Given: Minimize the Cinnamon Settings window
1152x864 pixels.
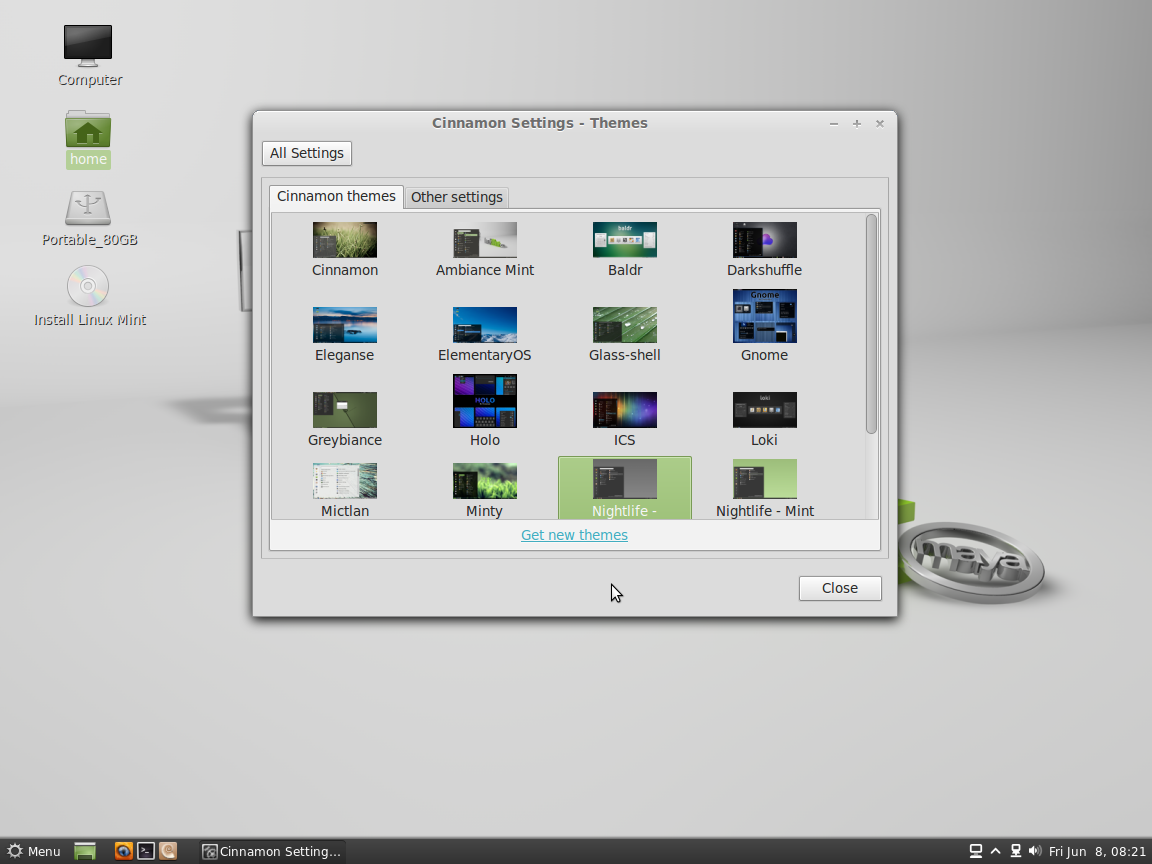Looking at the screenshot, I should click(x=834, y=123).
